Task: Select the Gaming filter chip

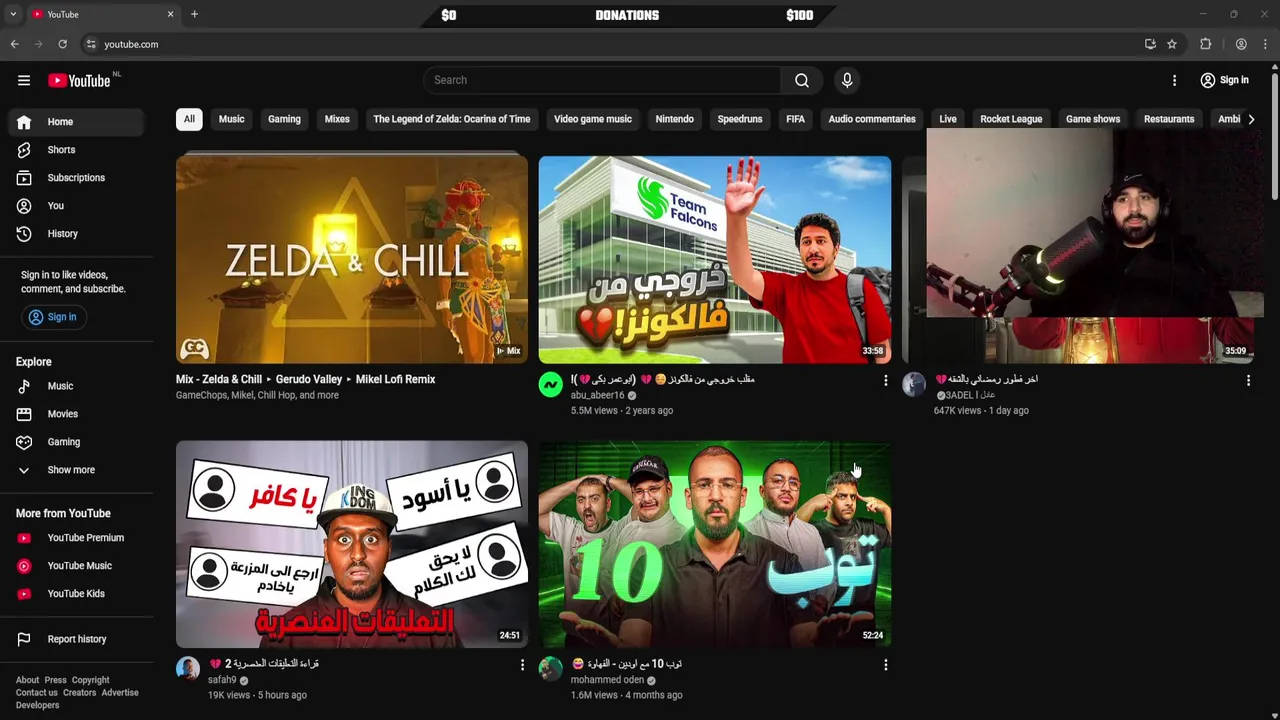Action: tap(284, 119)
